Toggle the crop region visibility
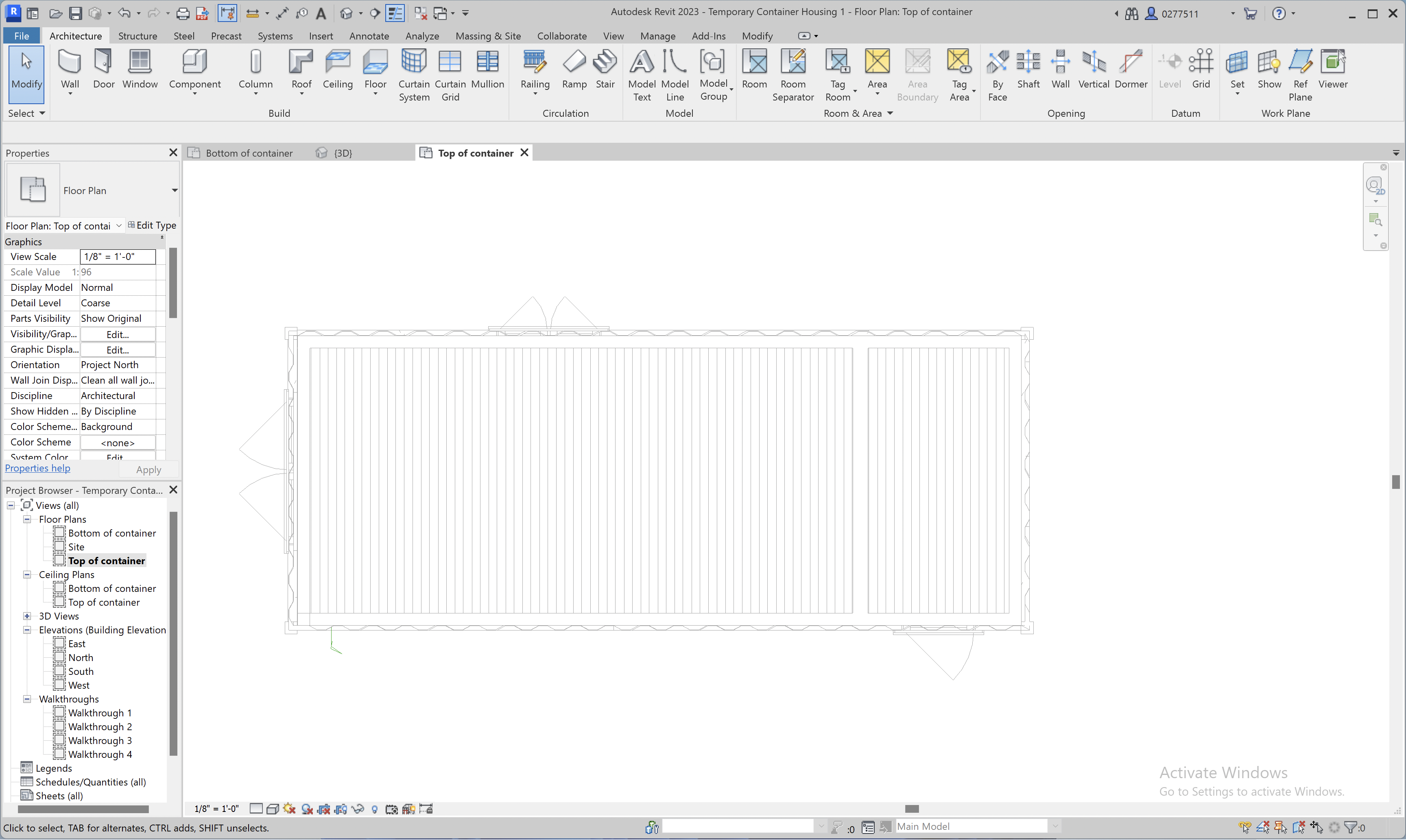 pos(341,808)
